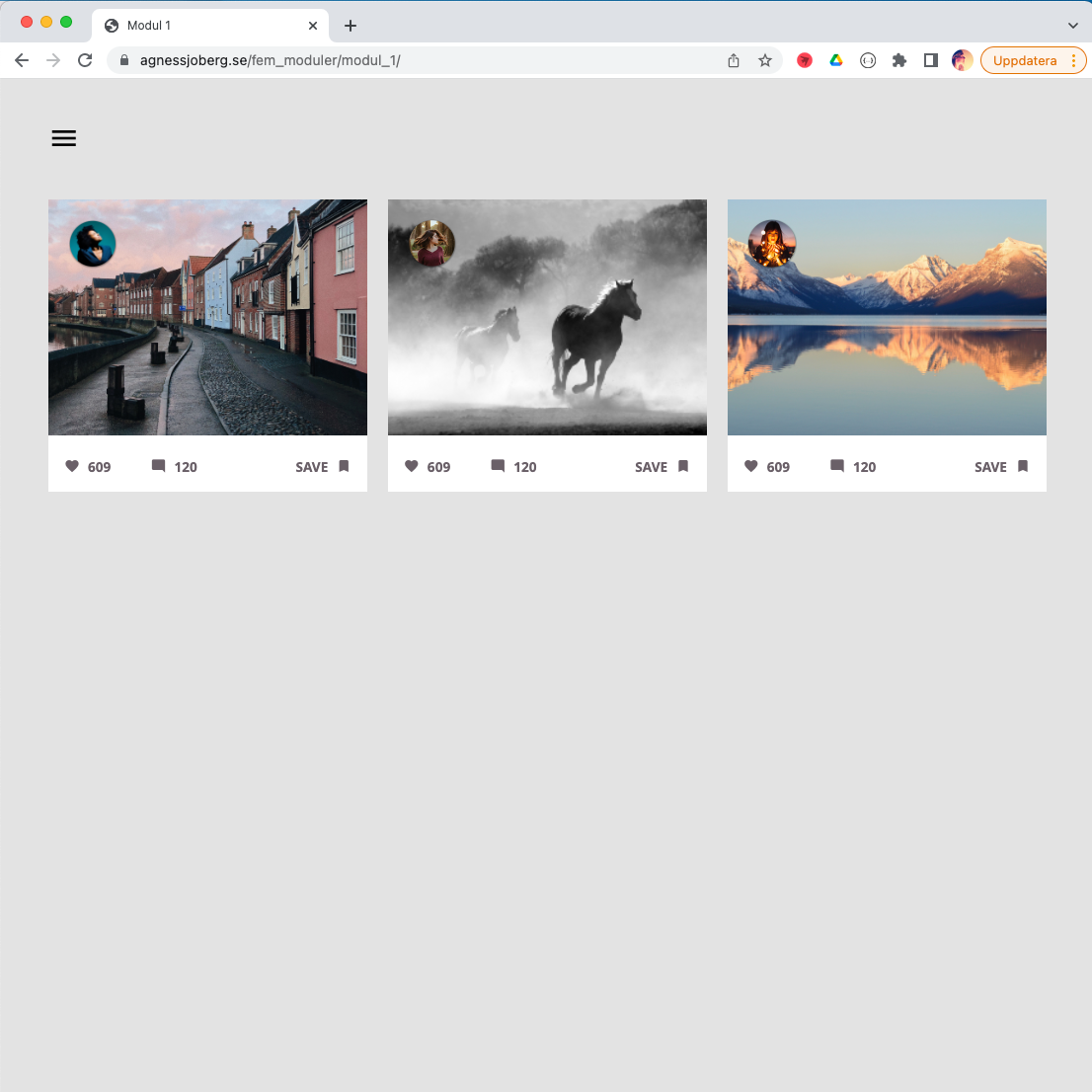Open the avatar on the street photo
The height and width of the screenshot is (1092, 1092).
click(93, 244)
